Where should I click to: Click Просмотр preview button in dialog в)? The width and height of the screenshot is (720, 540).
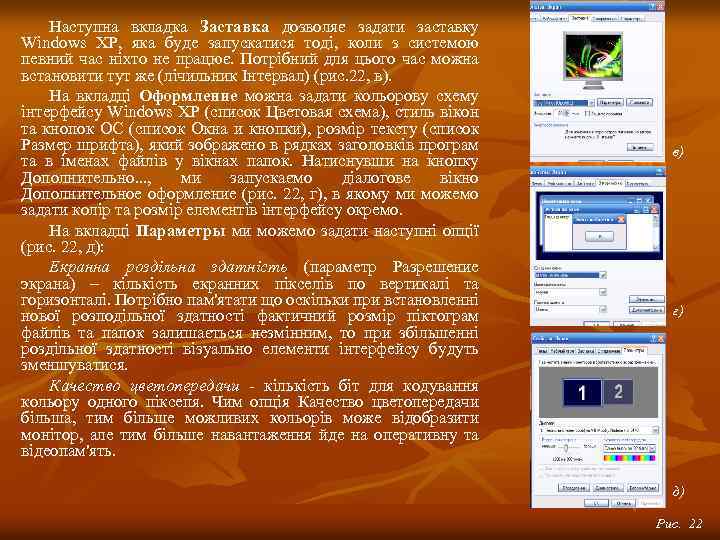point(640,103)
